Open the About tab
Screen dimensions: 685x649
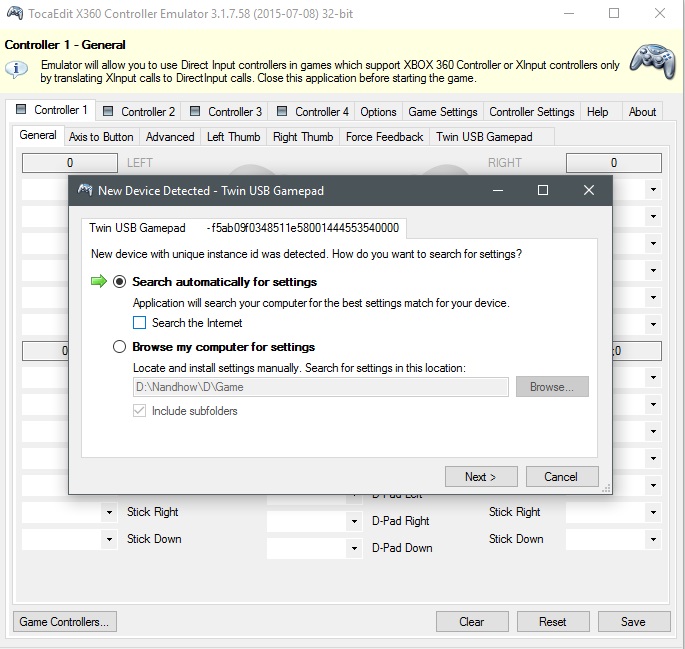[x=642, y=112]
